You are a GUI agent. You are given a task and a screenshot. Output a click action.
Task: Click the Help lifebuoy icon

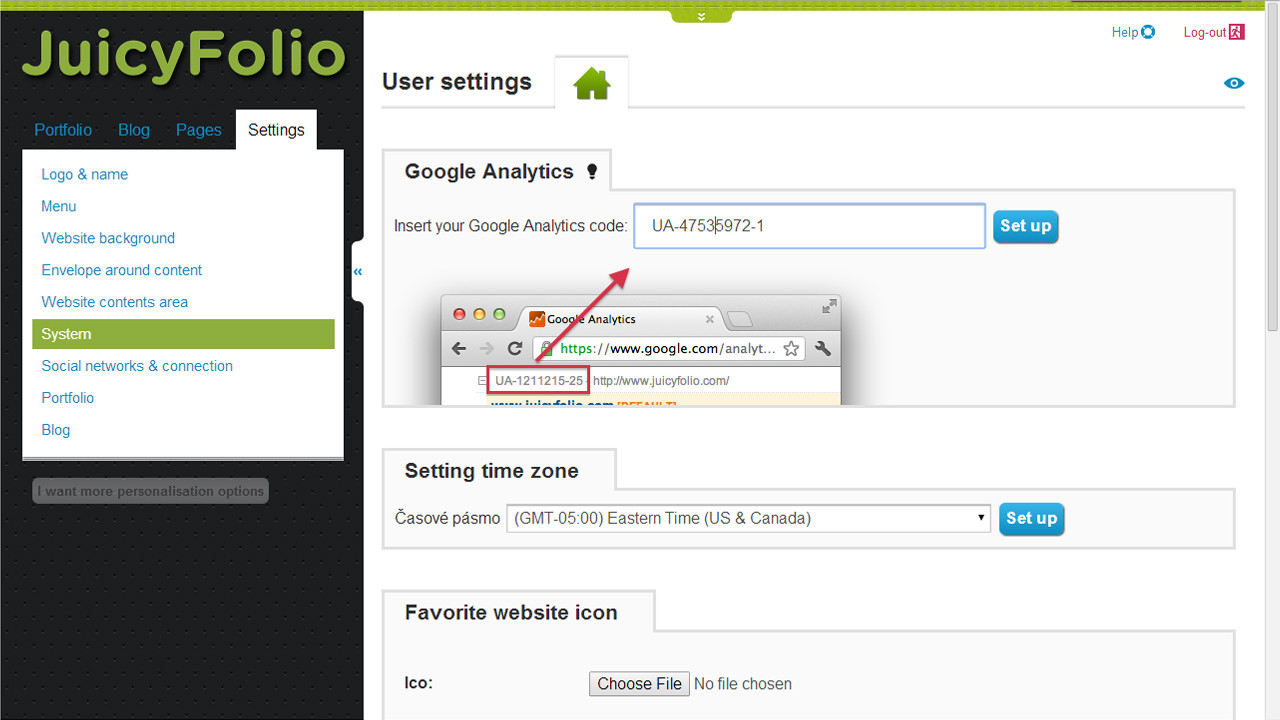[1148, 32]
